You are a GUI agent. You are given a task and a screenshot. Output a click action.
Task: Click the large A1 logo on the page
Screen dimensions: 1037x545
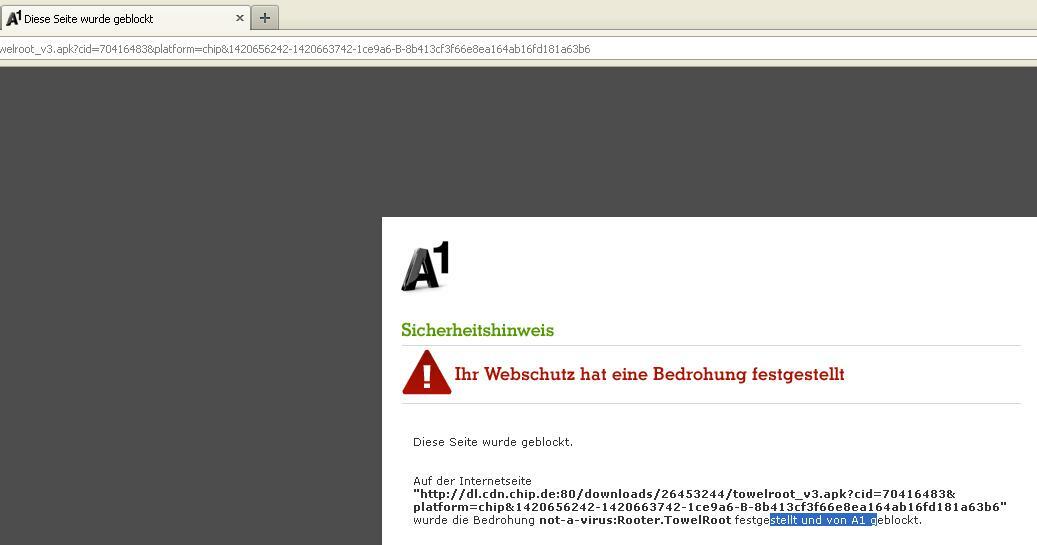pyautogui.click(x=425, y=266)
